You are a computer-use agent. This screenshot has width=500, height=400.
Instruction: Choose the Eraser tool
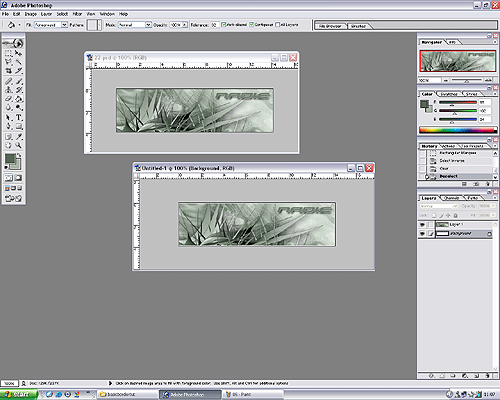(x=9, y=99)
